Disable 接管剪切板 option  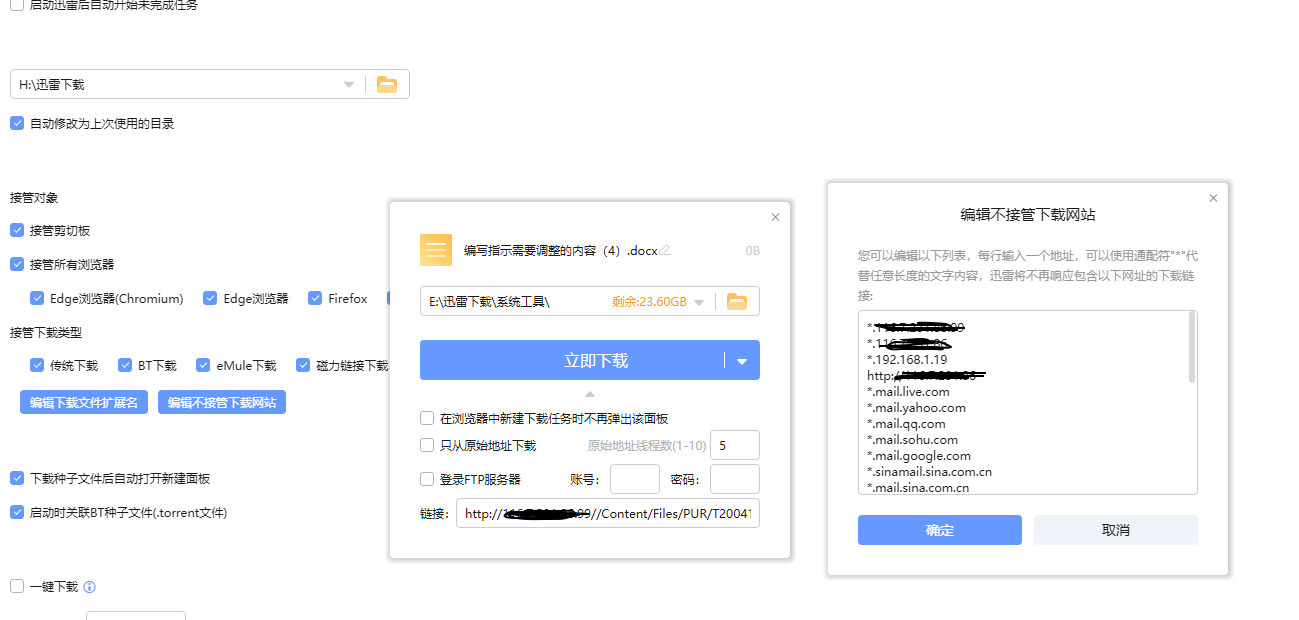click(x=16, y=229)
